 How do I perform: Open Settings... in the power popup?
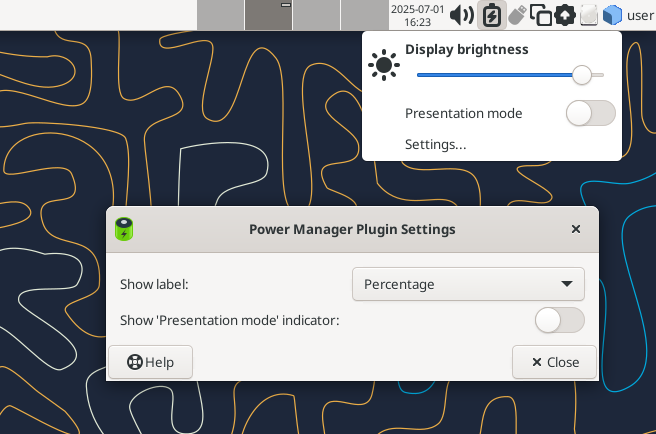click(435, 144)
